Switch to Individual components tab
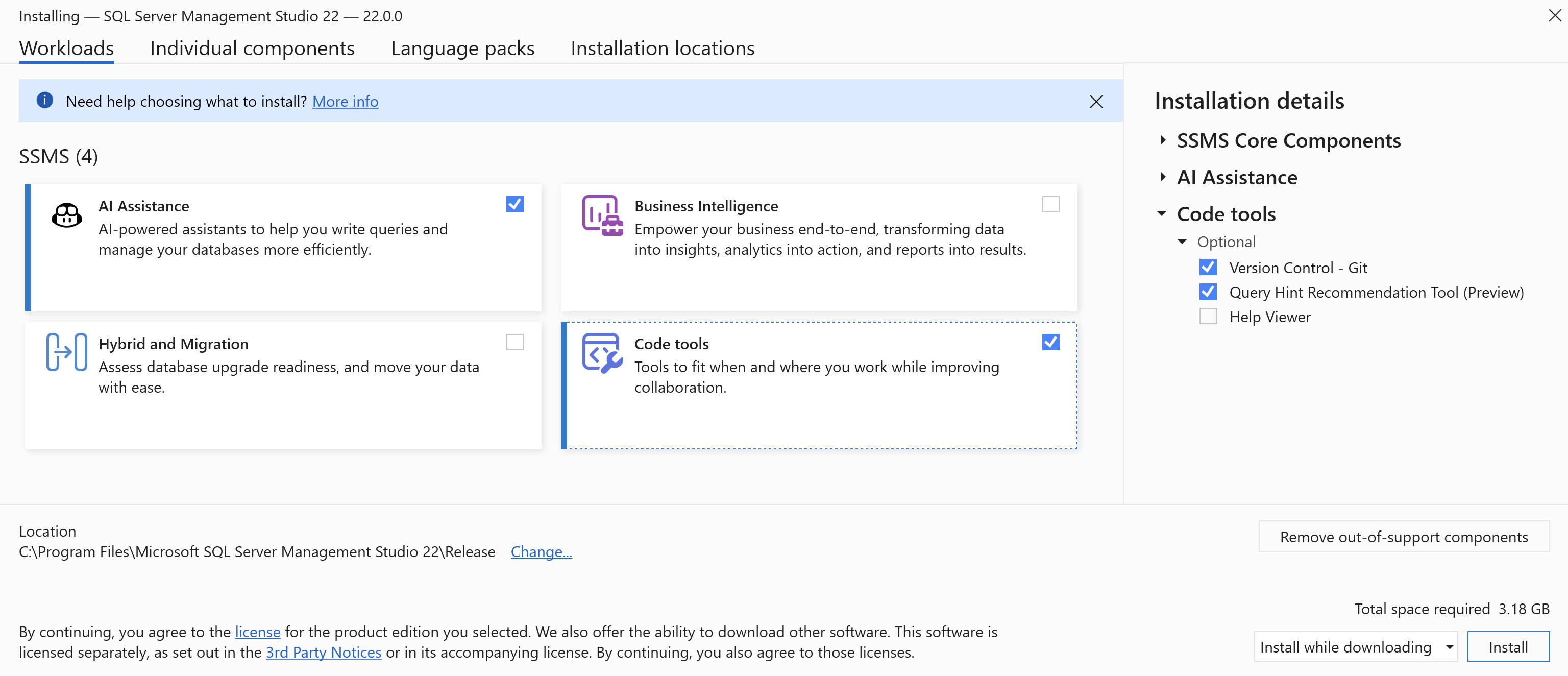 (252, 48)
